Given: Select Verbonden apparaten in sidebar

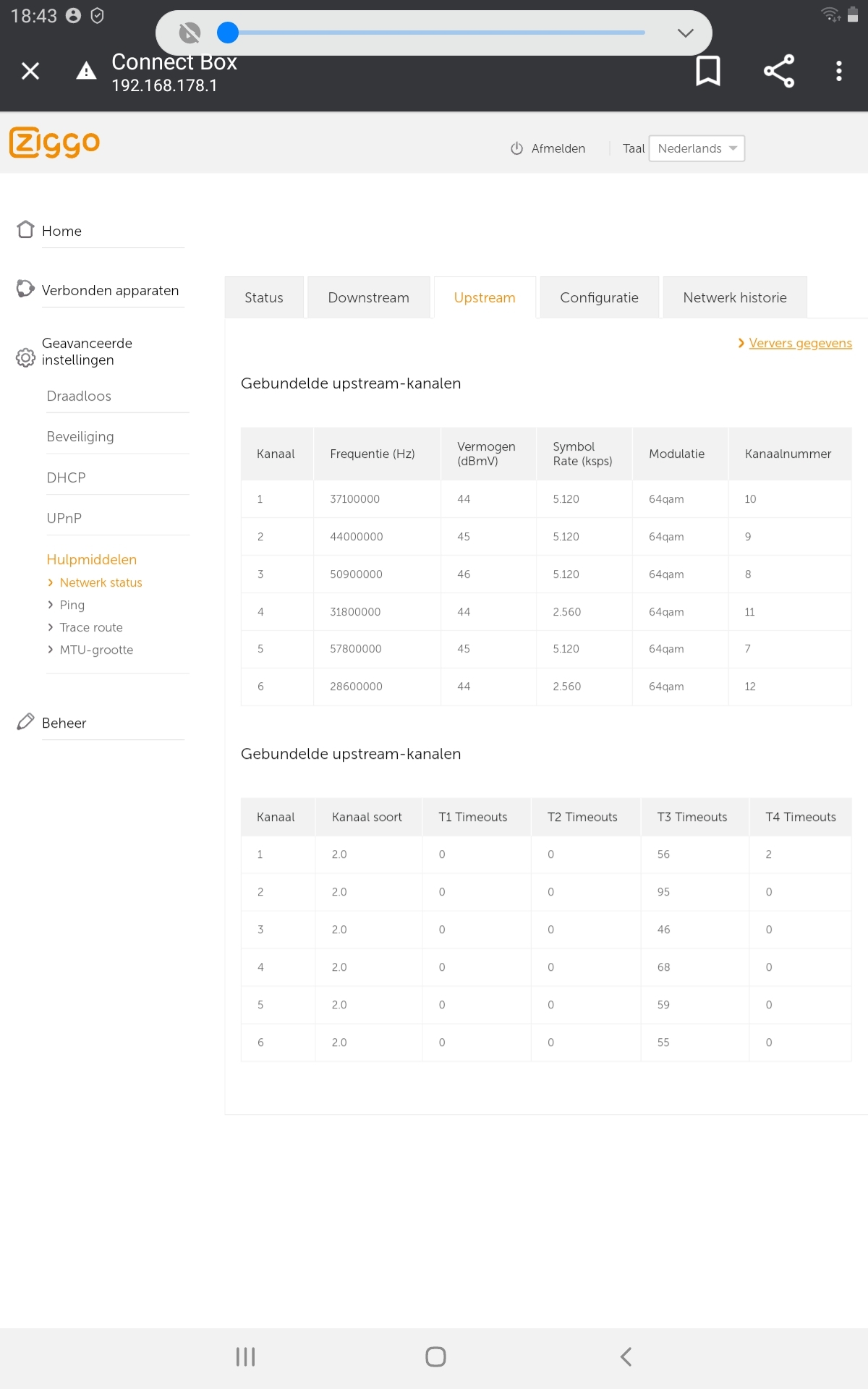Looking at the screenshot, I should 110,290.
